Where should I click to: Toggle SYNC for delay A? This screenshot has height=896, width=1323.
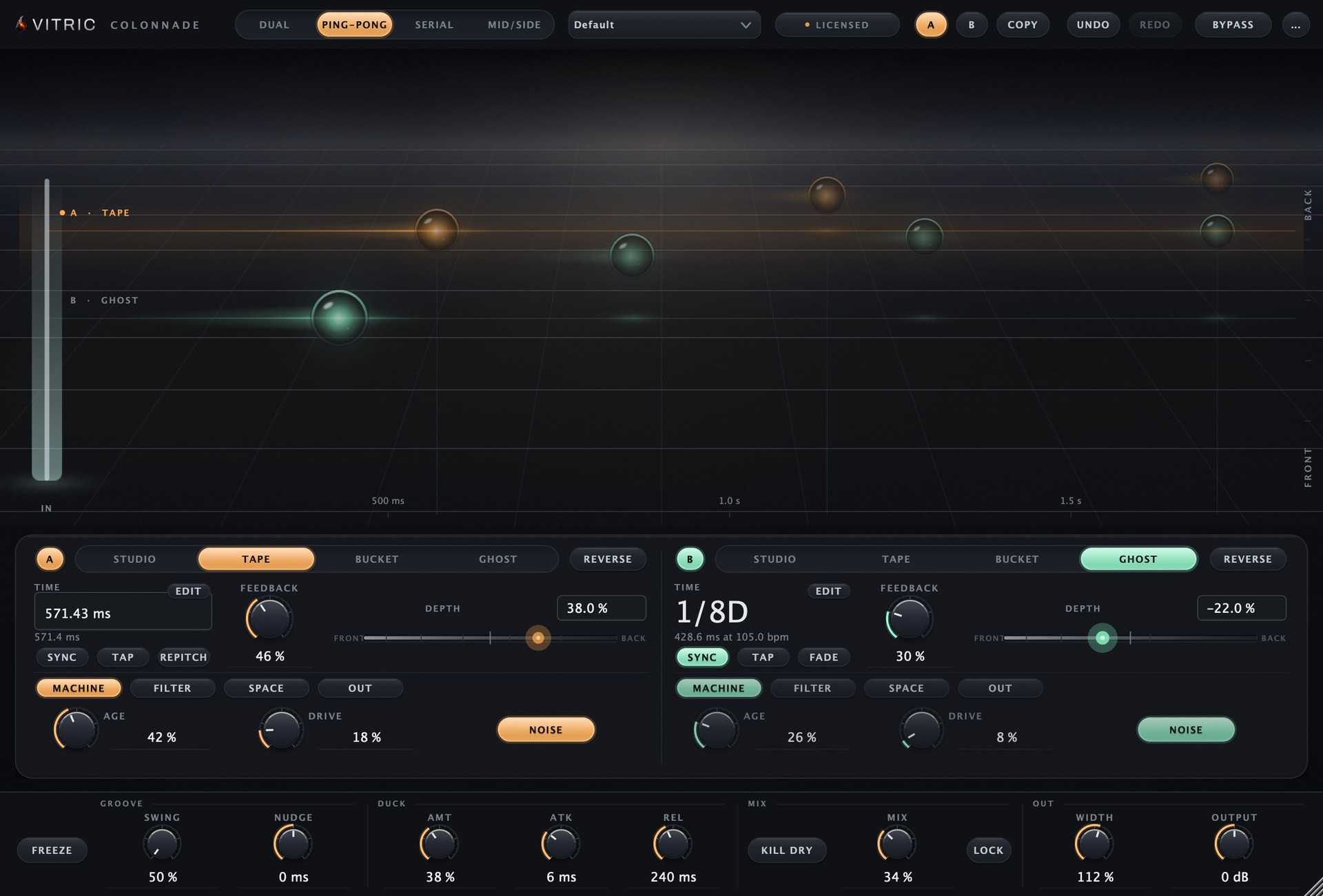(x=62, y=657)
